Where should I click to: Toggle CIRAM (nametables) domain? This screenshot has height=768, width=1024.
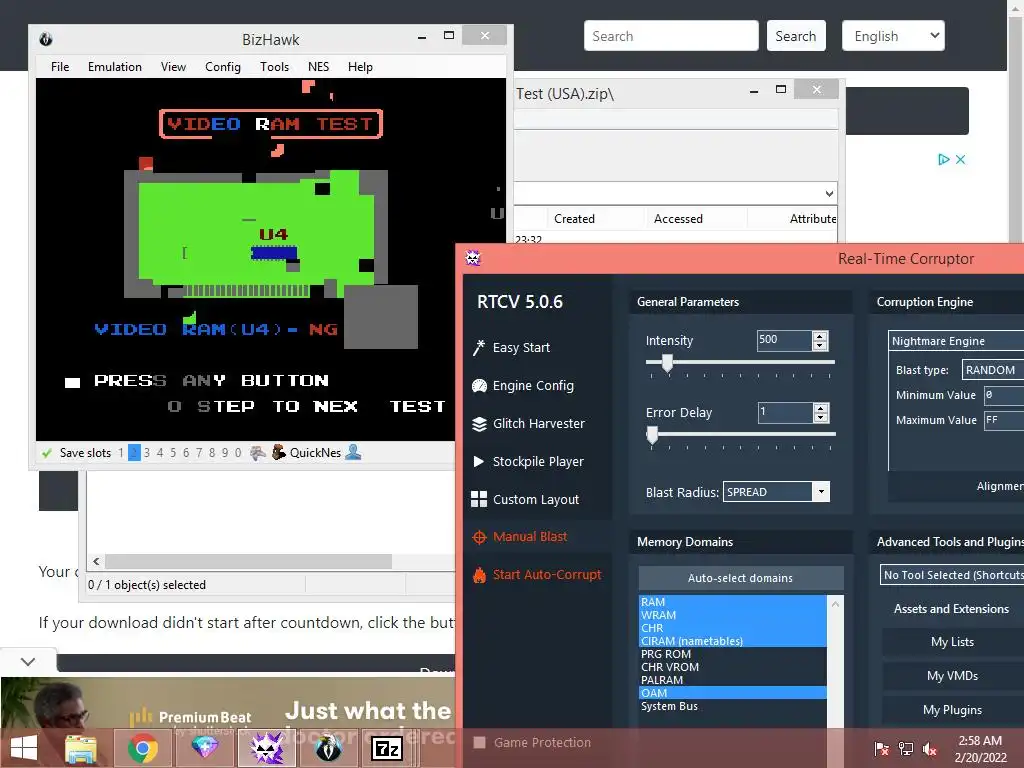coord(732,641)
